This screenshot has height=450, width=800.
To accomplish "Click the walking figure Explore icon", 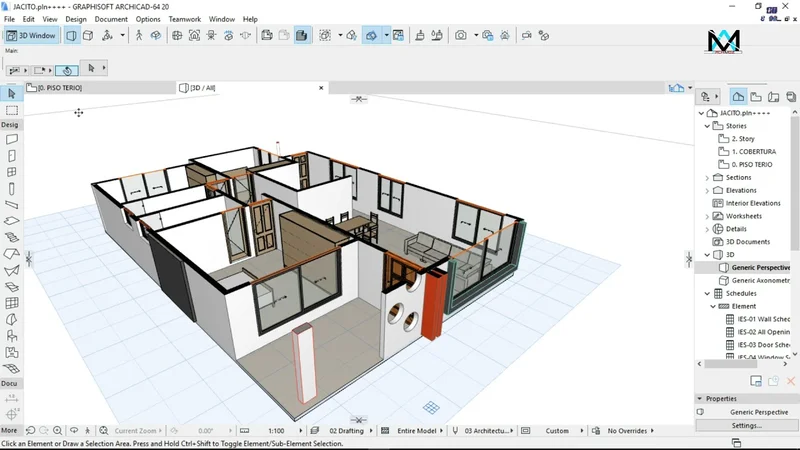I will click(139, 35).
